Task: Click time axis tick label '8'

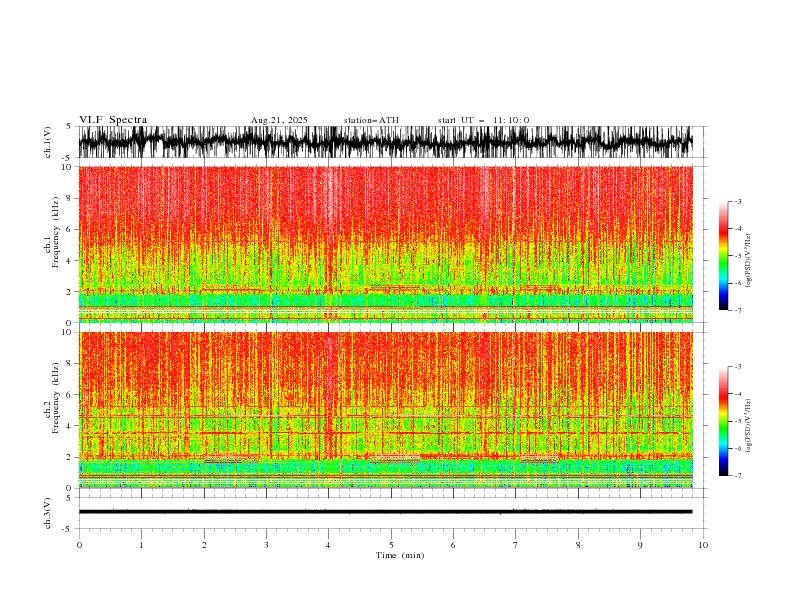Action: pos(578,545)
